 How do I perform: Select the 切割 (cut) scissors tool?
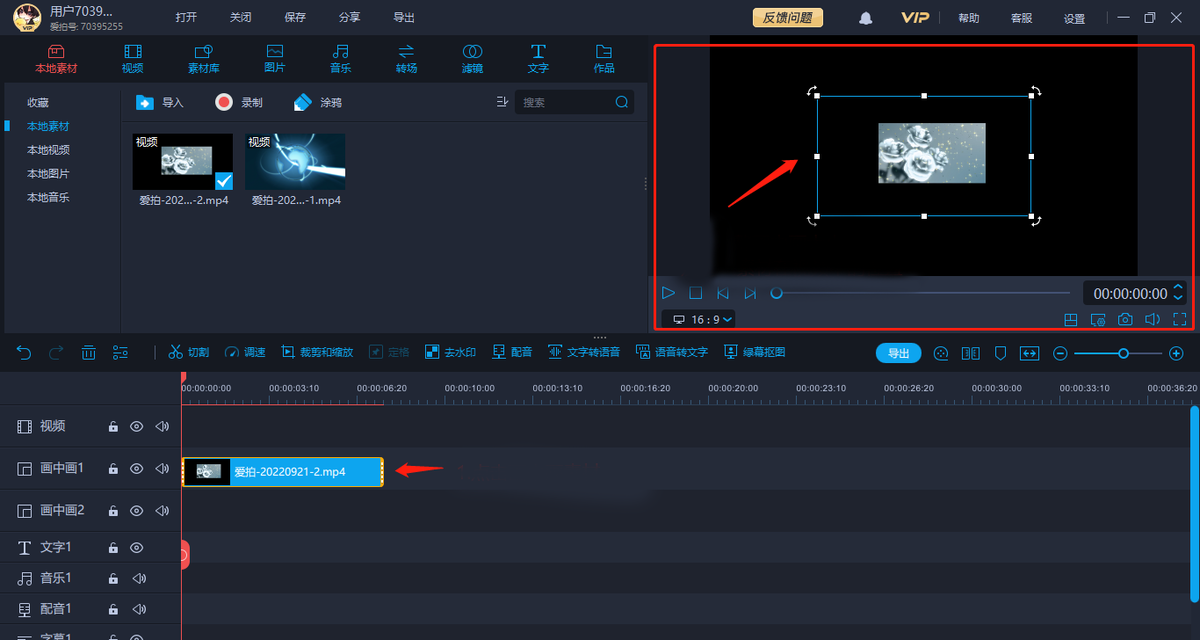point(188,352)
